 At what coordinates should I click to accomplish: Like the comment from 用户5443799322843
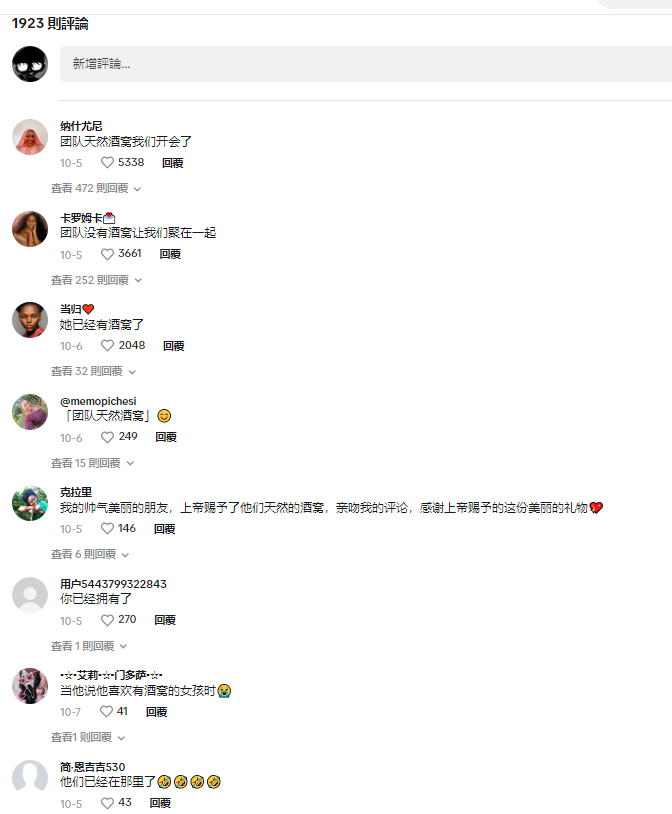(x=107, y=620)
